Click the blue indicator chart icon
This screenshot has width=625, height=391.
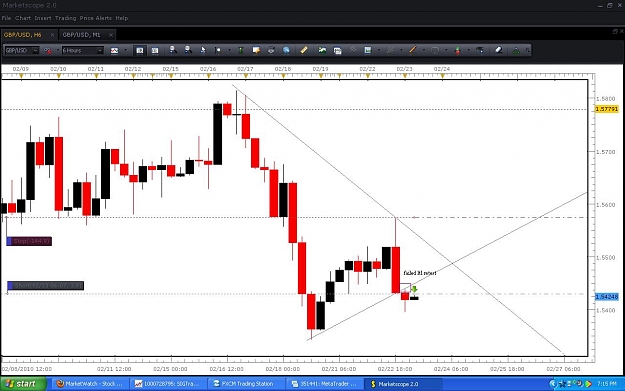(x=368, y=50)
